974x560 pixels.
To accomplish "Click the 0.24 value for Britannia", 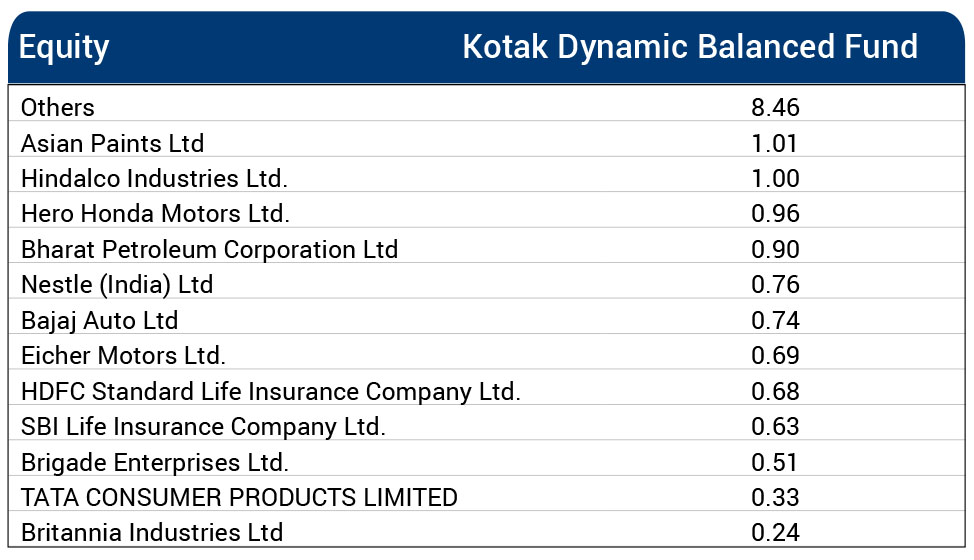I will (x=775, y=532).
